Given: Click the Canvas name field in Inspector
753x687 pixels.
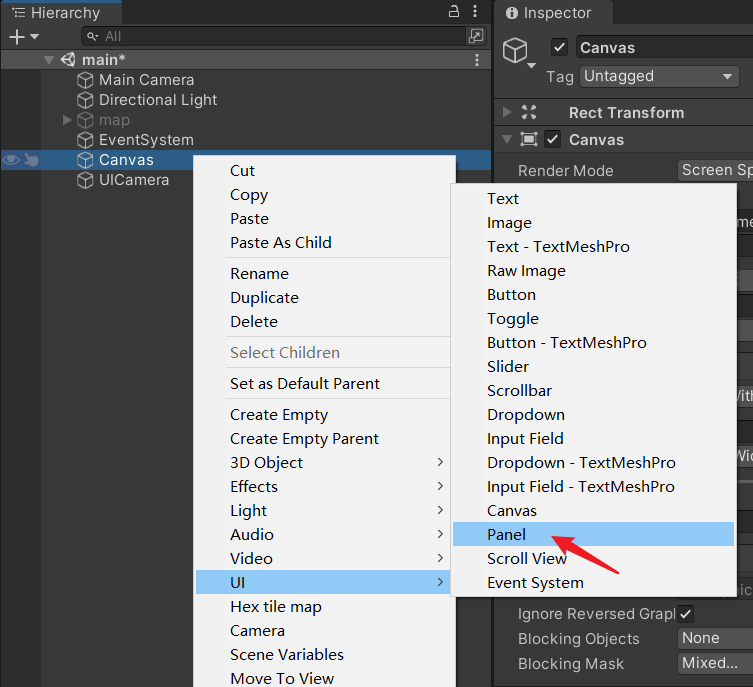Looking at the screenshot, I should [665, 48].
